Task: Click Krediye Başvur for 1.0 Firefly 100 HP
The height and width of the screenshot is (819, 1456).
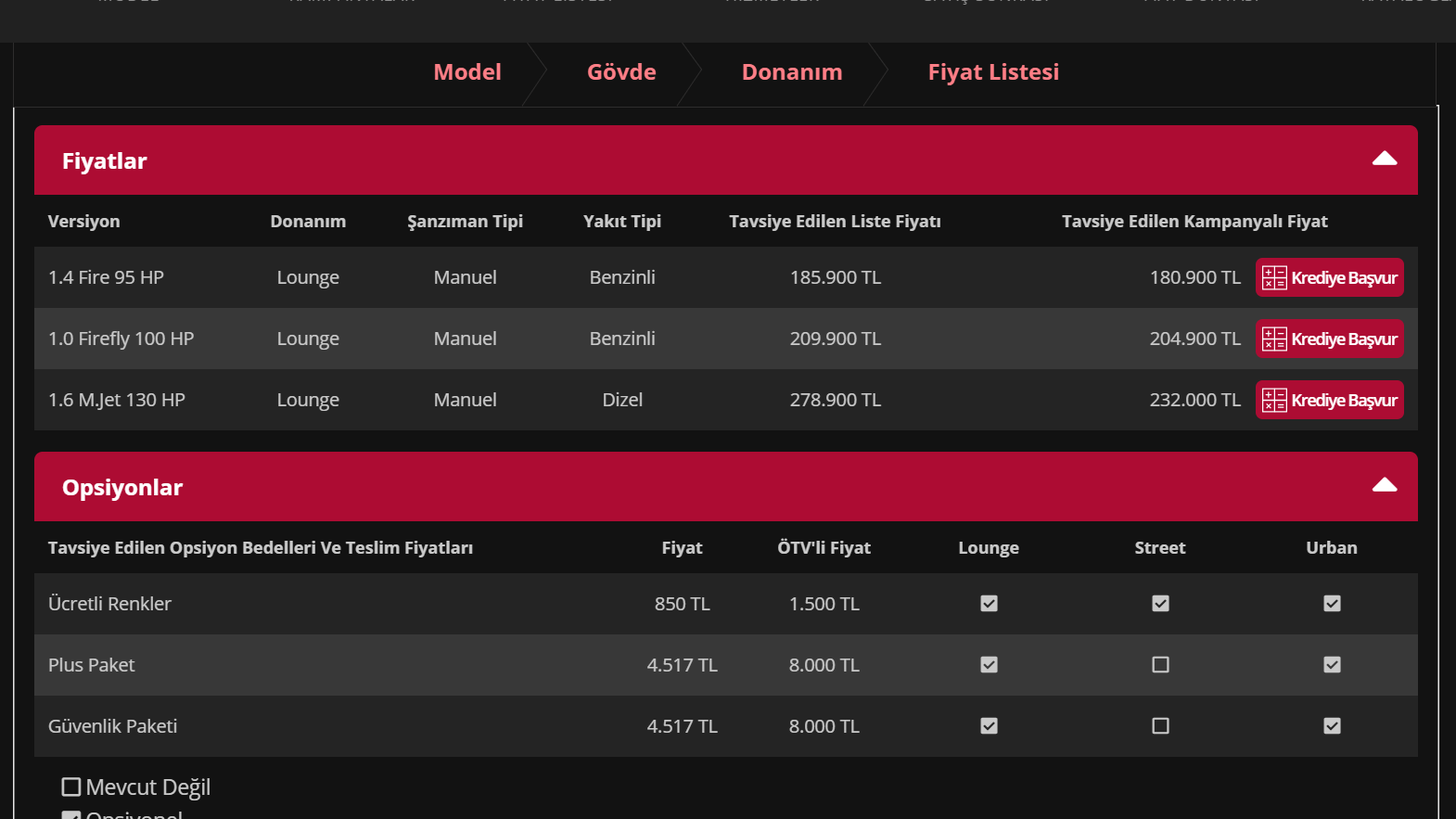Action: coord(1330,339)
